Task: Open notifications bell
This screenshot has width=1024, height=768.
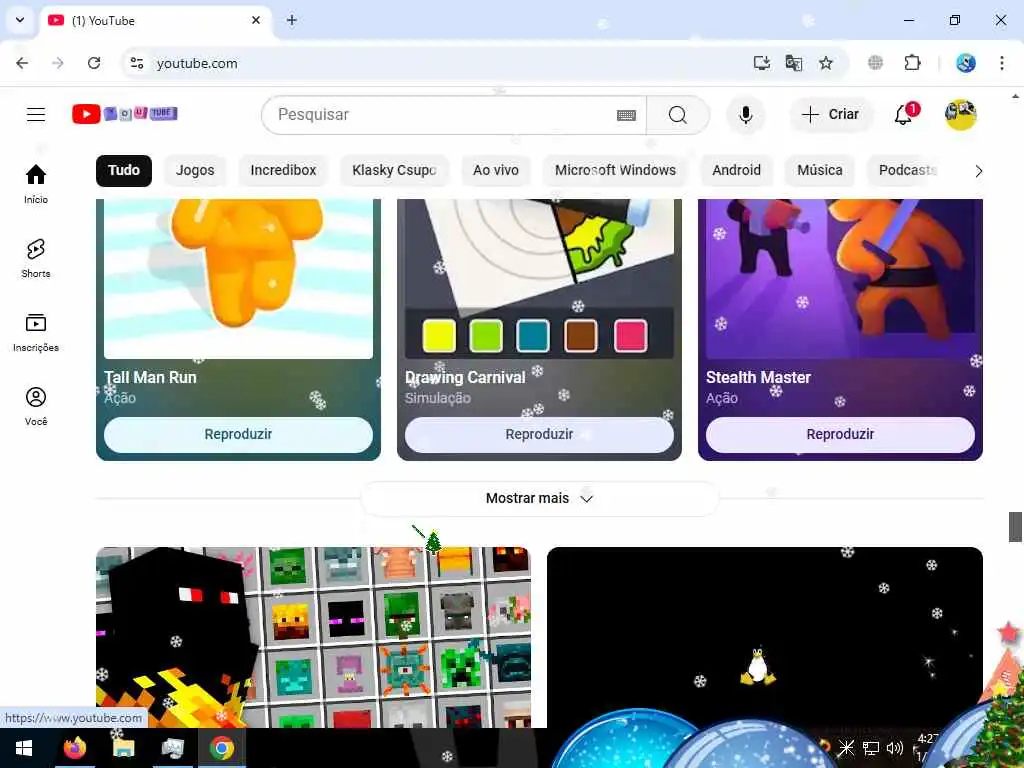Action: [x=904, y=114]
